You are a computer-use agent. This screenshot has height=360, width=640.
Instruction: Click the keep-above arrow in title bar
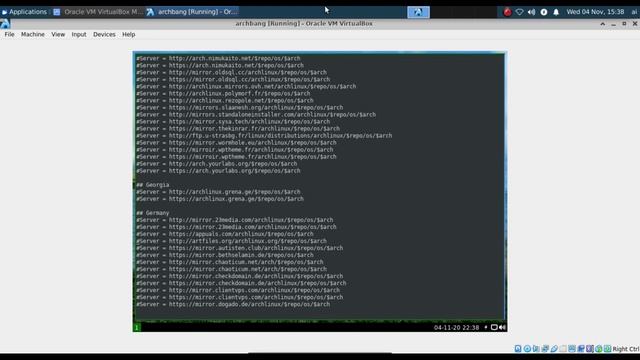point(602,24)
